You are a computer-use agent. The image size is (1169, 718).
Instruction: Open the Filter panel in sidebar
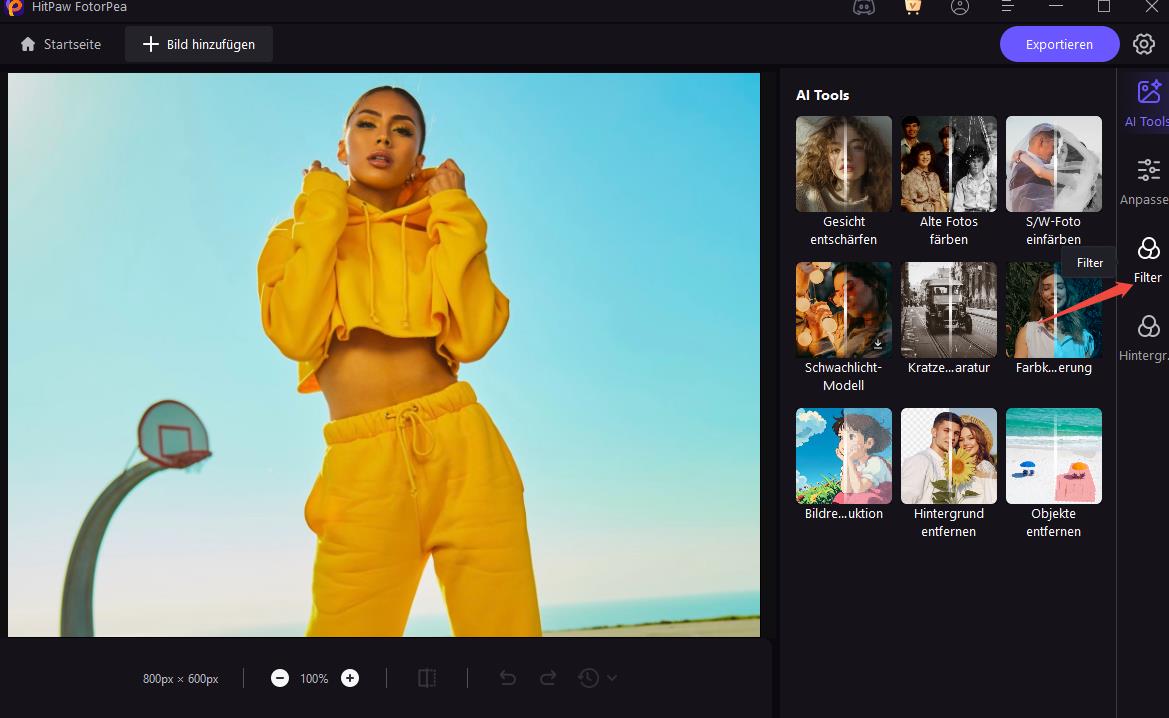click(1148, 259)
